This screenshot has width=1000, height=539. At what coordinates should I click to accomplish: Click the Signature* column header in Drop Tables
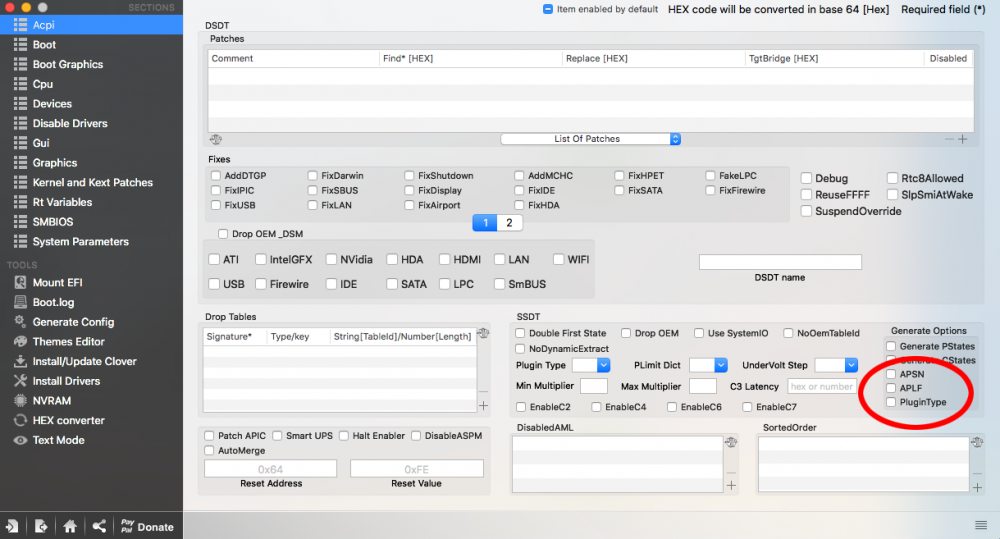coord(234,337)
